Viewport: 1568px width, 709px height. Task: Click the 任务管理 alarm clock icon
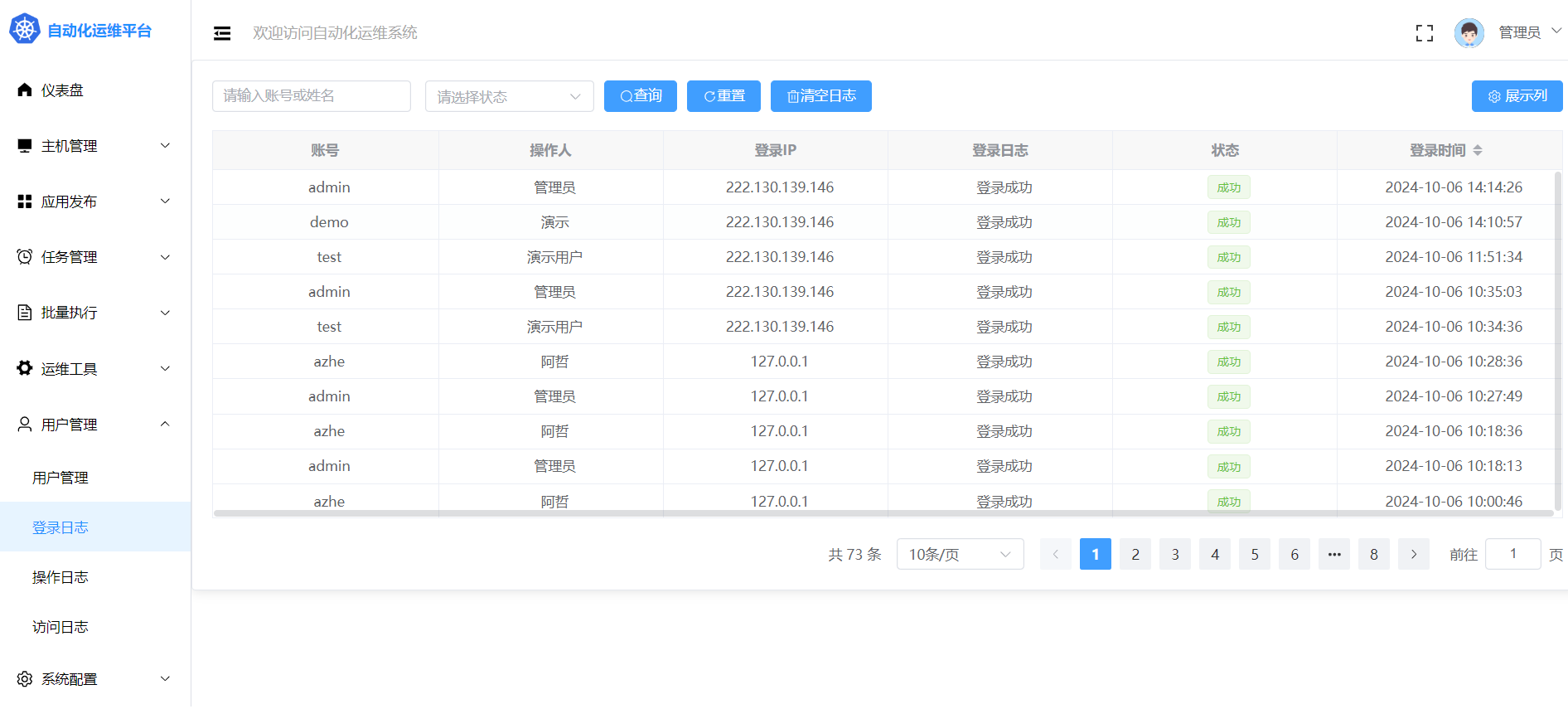point(25,257)
